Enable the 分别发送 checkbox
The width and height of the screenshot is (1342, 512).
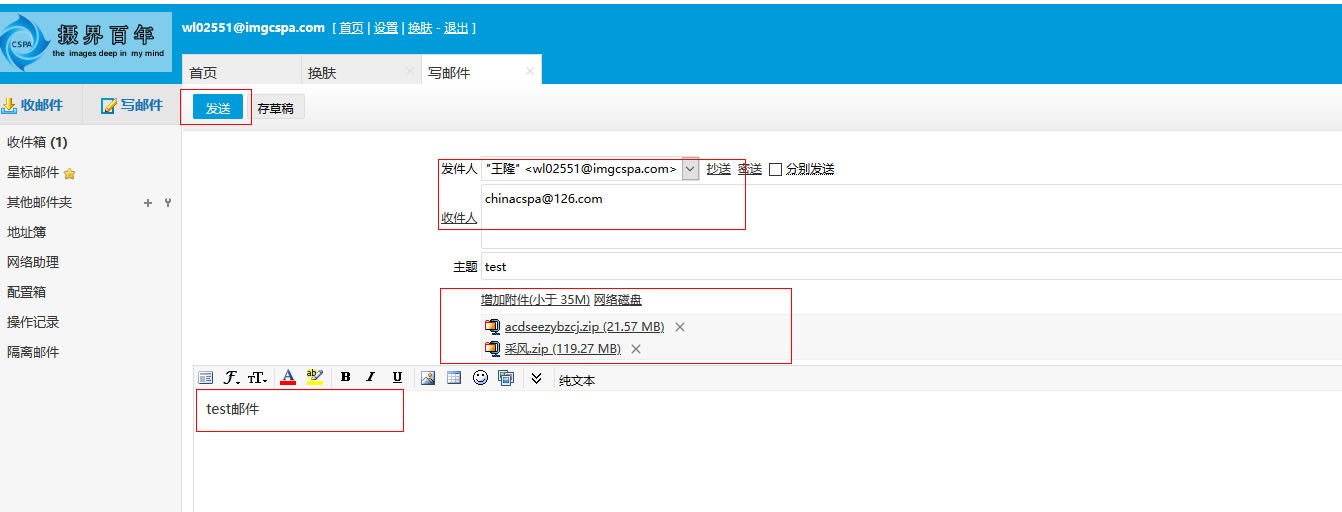(x=775, y=170)
